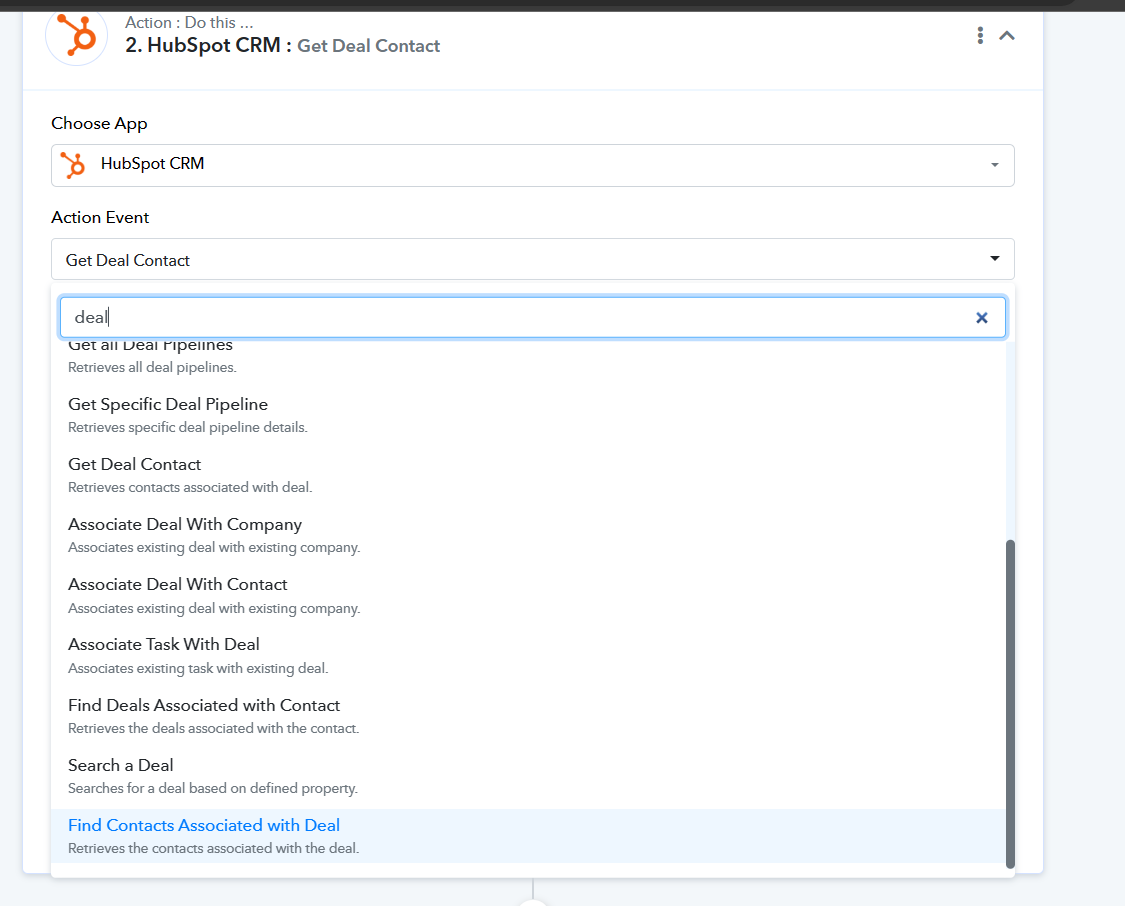This screenshot has height=906, width=1125.
Task: Click 'Associates existing task with existing deal.' text
Action: 198,668
